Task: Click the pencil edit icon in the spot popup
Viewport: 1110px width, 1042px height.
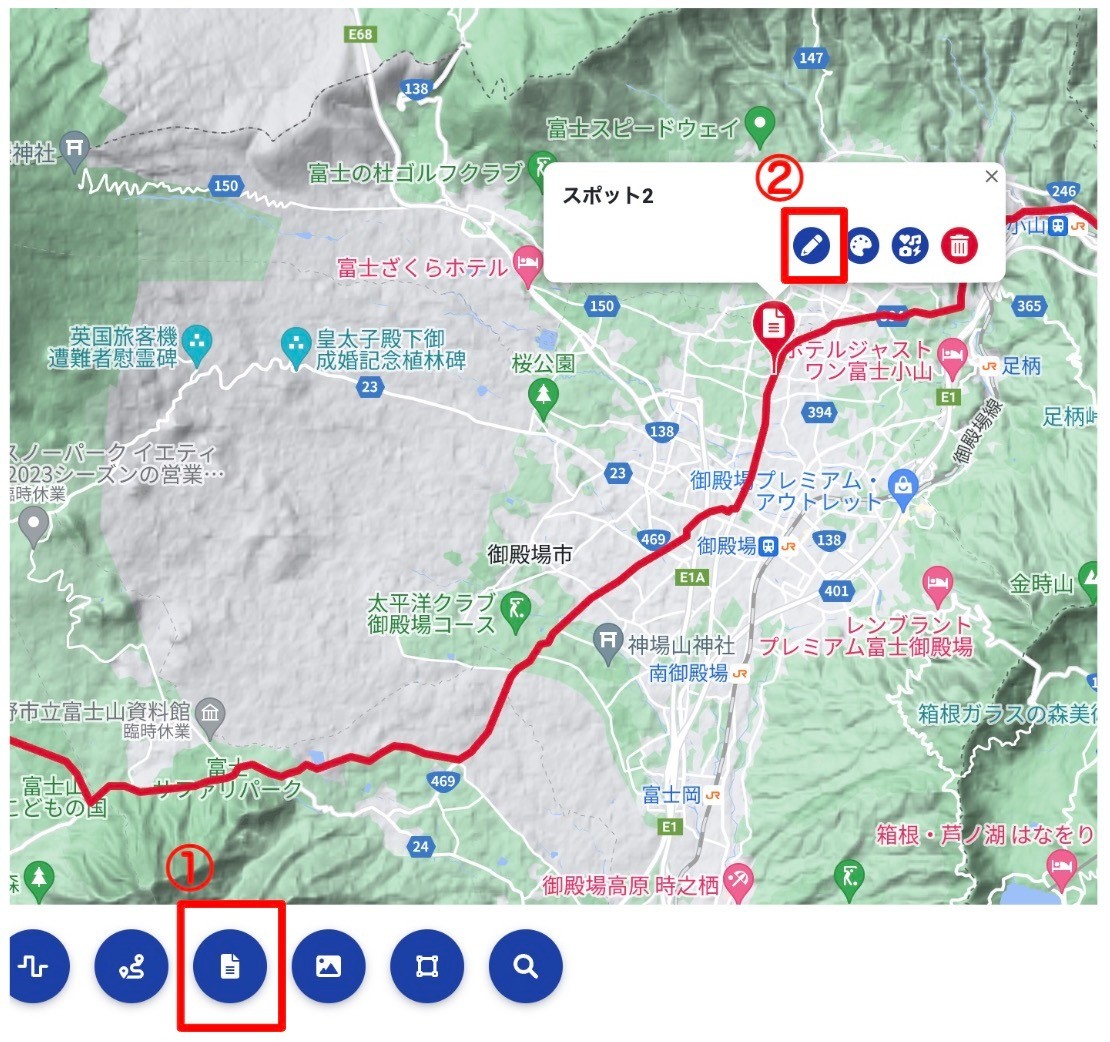Action: pos(812,246)
